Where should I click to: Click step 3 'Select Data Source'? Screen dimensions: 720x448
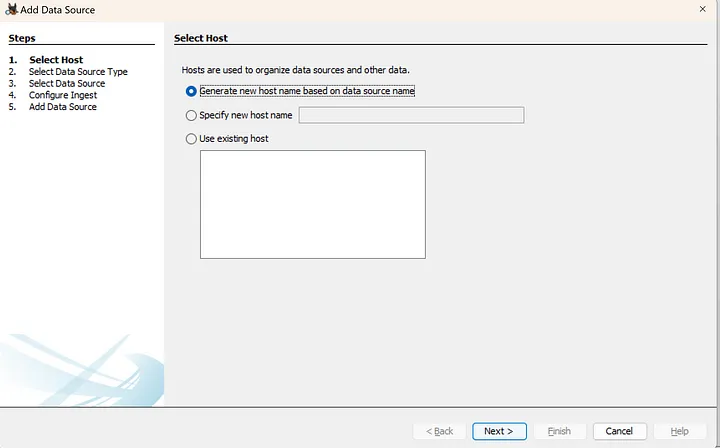(66, 83)
